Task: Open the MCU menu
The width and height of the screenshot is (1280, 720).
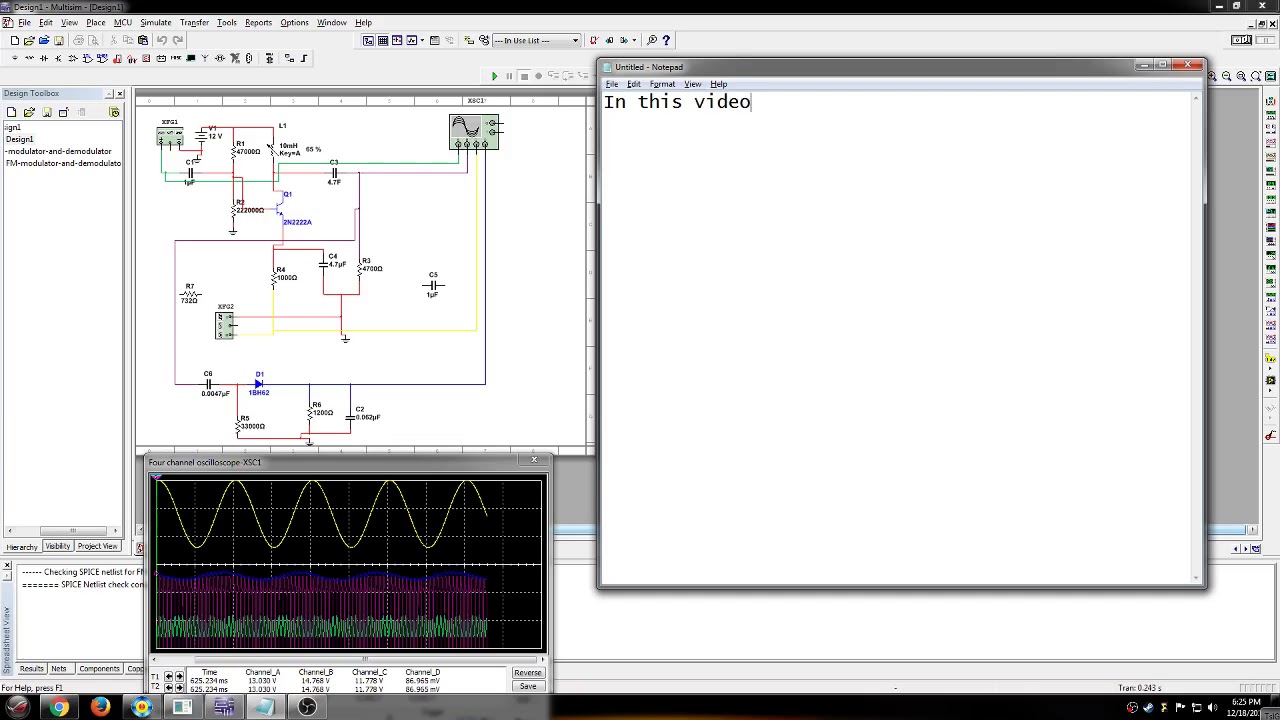Action: click(x=122, y=22)
